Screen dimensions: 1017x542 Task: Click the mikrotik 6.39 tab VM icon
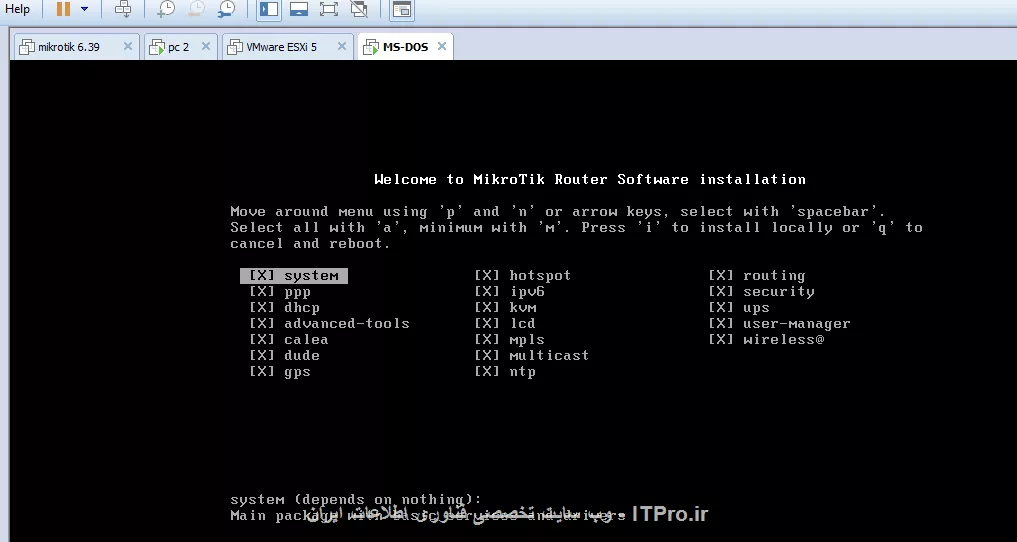click(x=27, y=47)
